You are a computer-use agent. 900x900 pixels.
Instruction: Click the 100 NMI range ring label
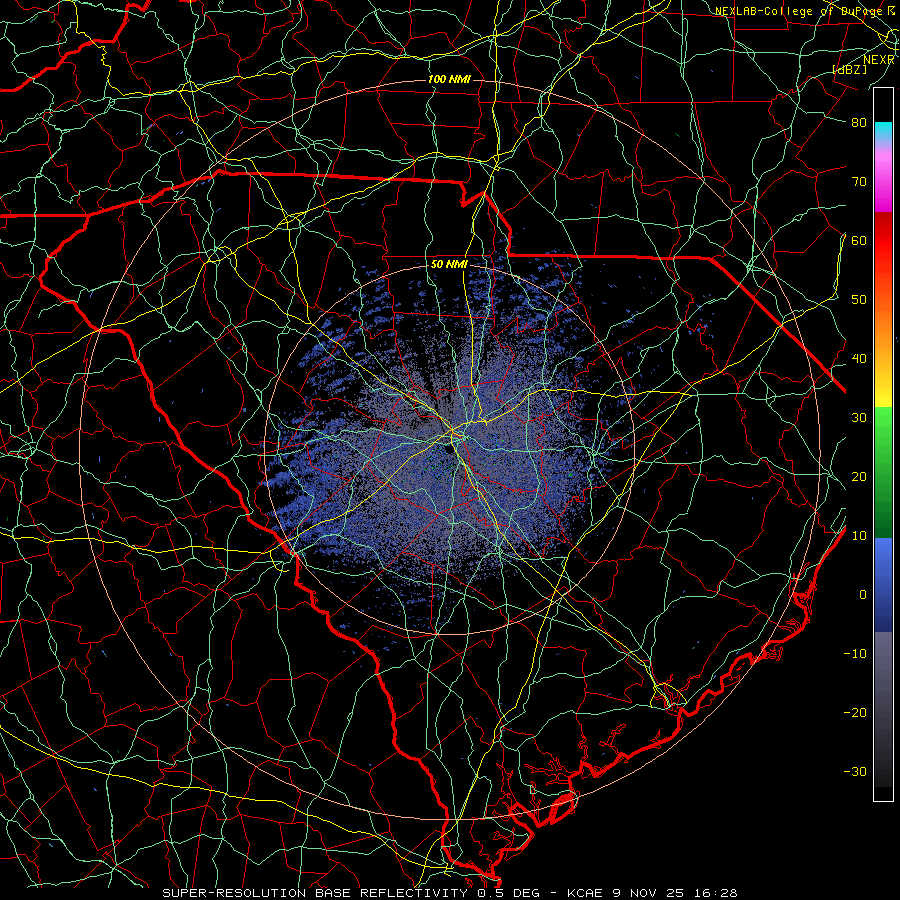[x=449, y=79]
